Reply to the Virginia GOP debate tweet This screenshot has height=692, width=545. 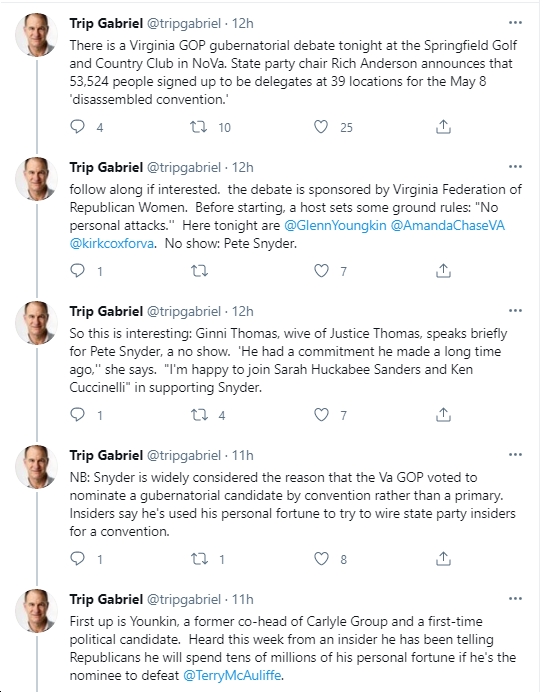78,127
